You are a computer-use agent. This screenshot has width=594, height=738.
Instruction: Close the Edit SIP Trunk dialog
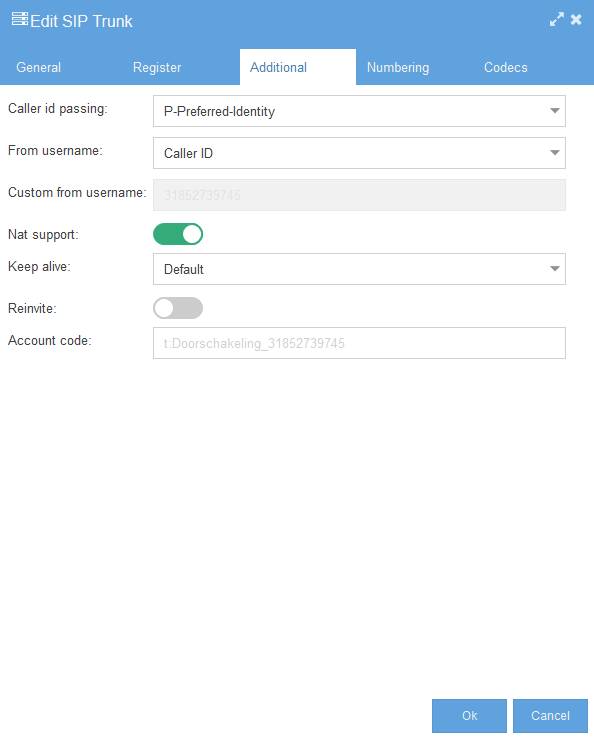tap(576, 19)
